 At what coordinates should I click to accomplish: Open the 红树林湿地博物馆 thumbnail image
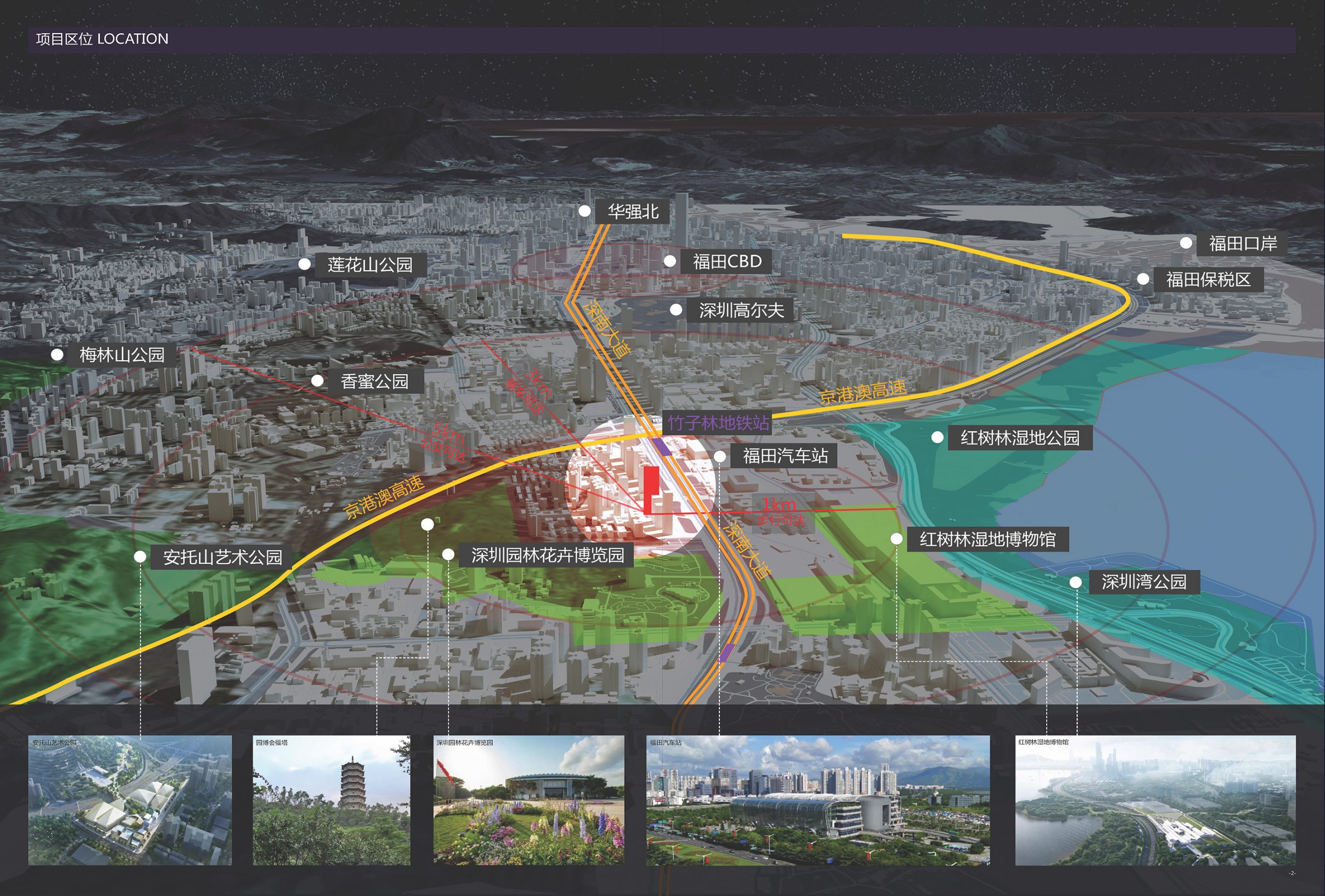click(x=1155, y=800)
